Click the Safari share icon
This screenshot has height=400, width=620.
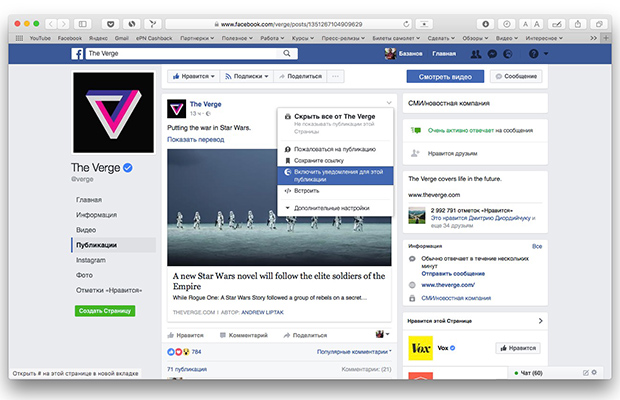click(578, 24)
